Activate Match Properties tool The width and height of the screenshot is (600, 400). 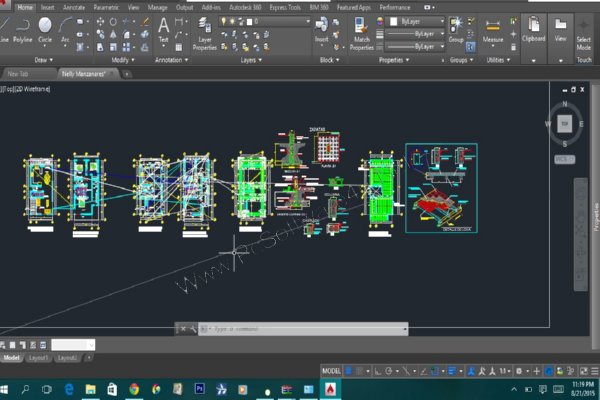click(362, 34)
